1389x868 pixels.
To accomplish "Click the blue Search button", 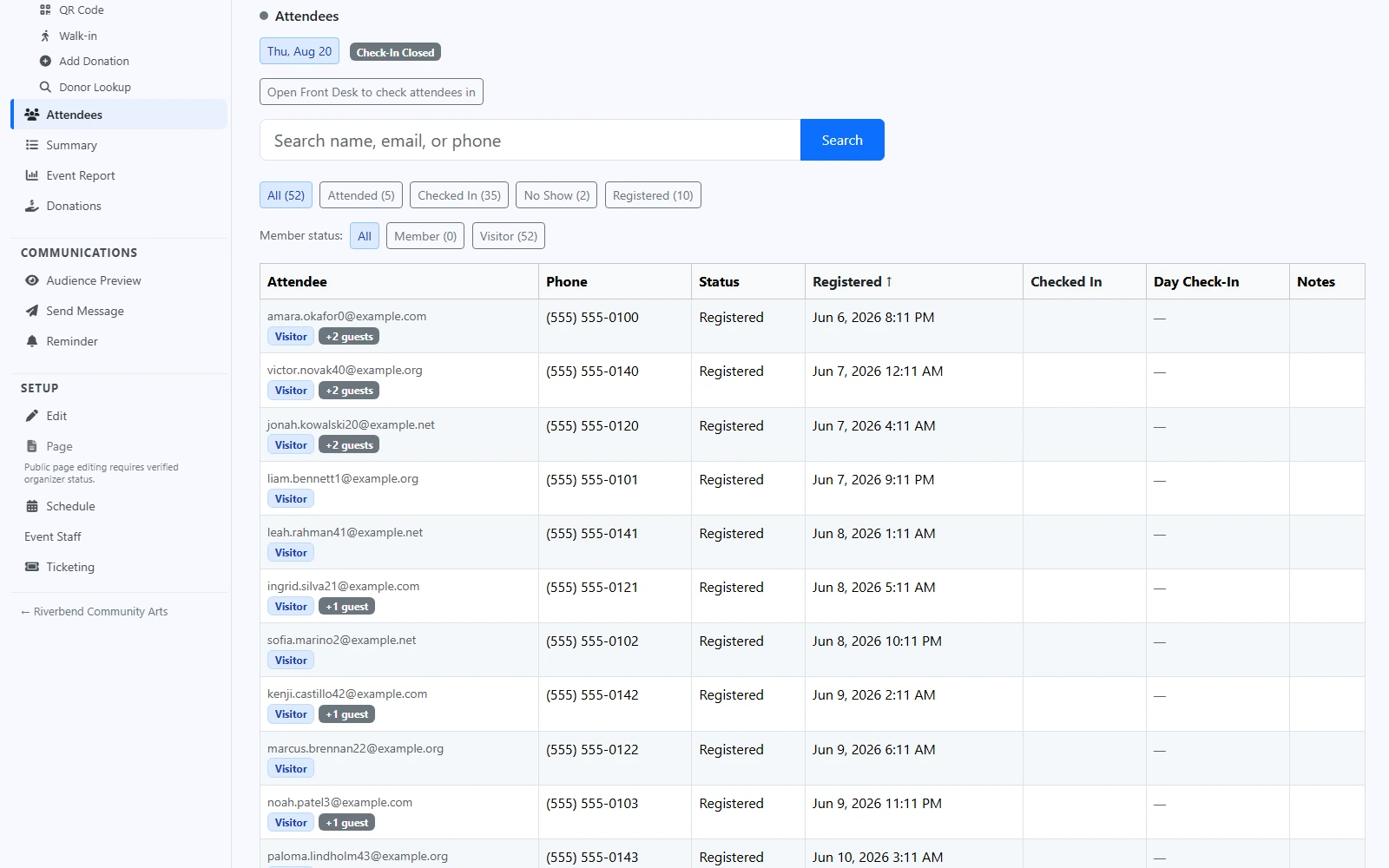I will tap(842, 140).
